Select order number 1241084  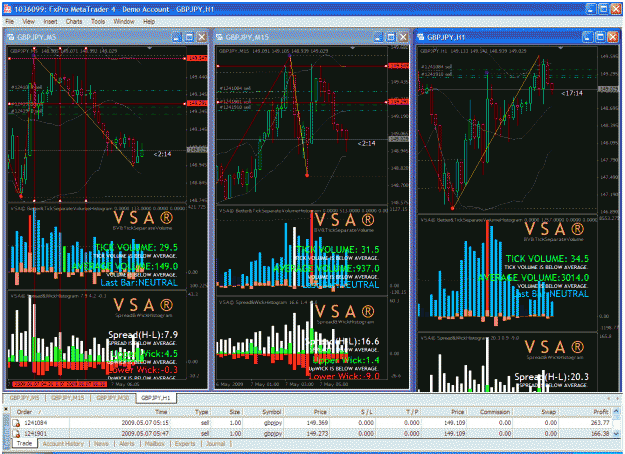pos(36,423)
